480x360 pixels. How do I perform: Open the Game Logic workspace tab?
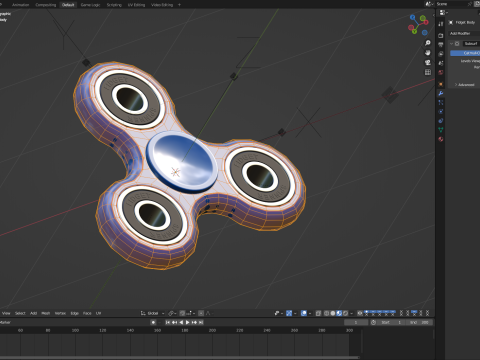90,5
